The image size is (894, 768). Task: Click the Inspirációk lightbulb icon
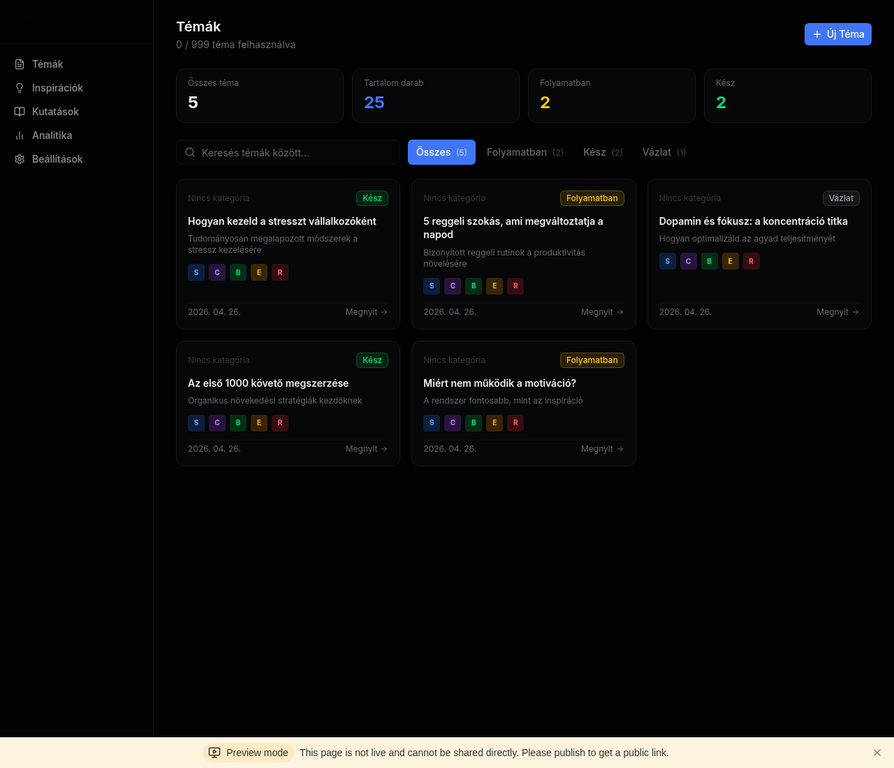(x=19, y=88)
